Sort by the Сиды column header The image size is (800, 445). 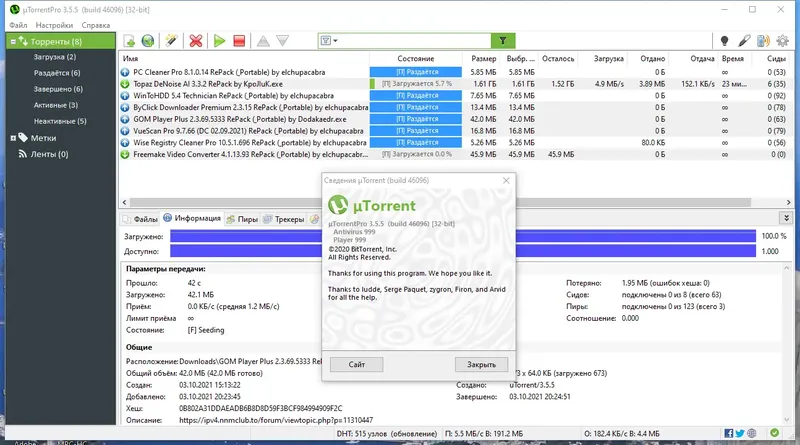click(x=775, y=59)
